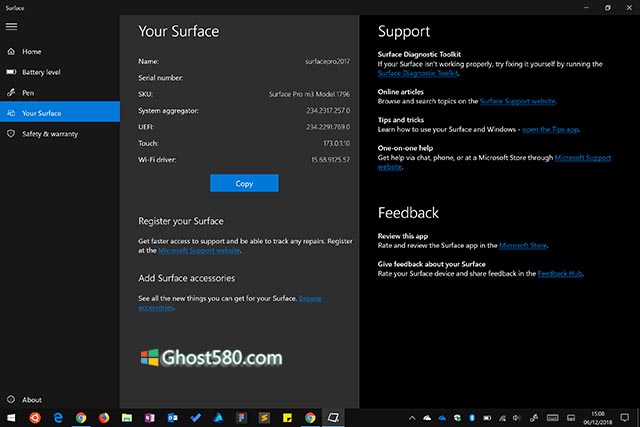The height and width of the screenshot is (427, 640).
Task: Select Your Surface in the sidebar
Action: 60,111
